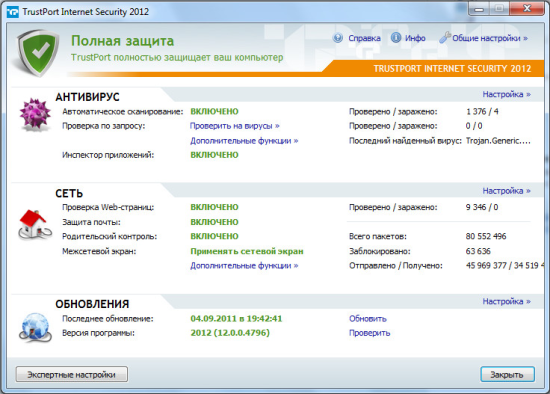550x394 pixels.
Task: Click the wrench icon for Общие настройки
Action: pyautogui.click(x=444, y=37)
